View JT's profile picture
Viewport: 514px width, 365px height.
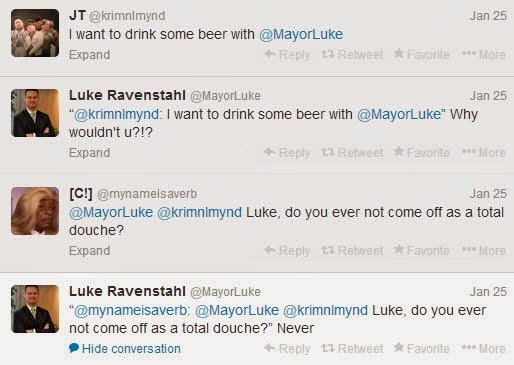point(35,33)
